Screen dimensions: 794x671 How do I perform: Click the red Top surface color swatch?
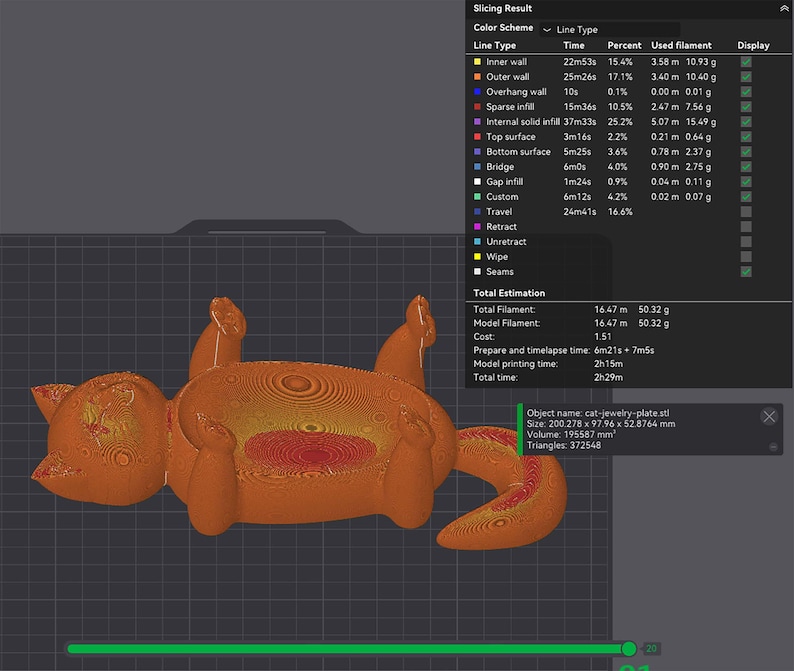point(477,137)
